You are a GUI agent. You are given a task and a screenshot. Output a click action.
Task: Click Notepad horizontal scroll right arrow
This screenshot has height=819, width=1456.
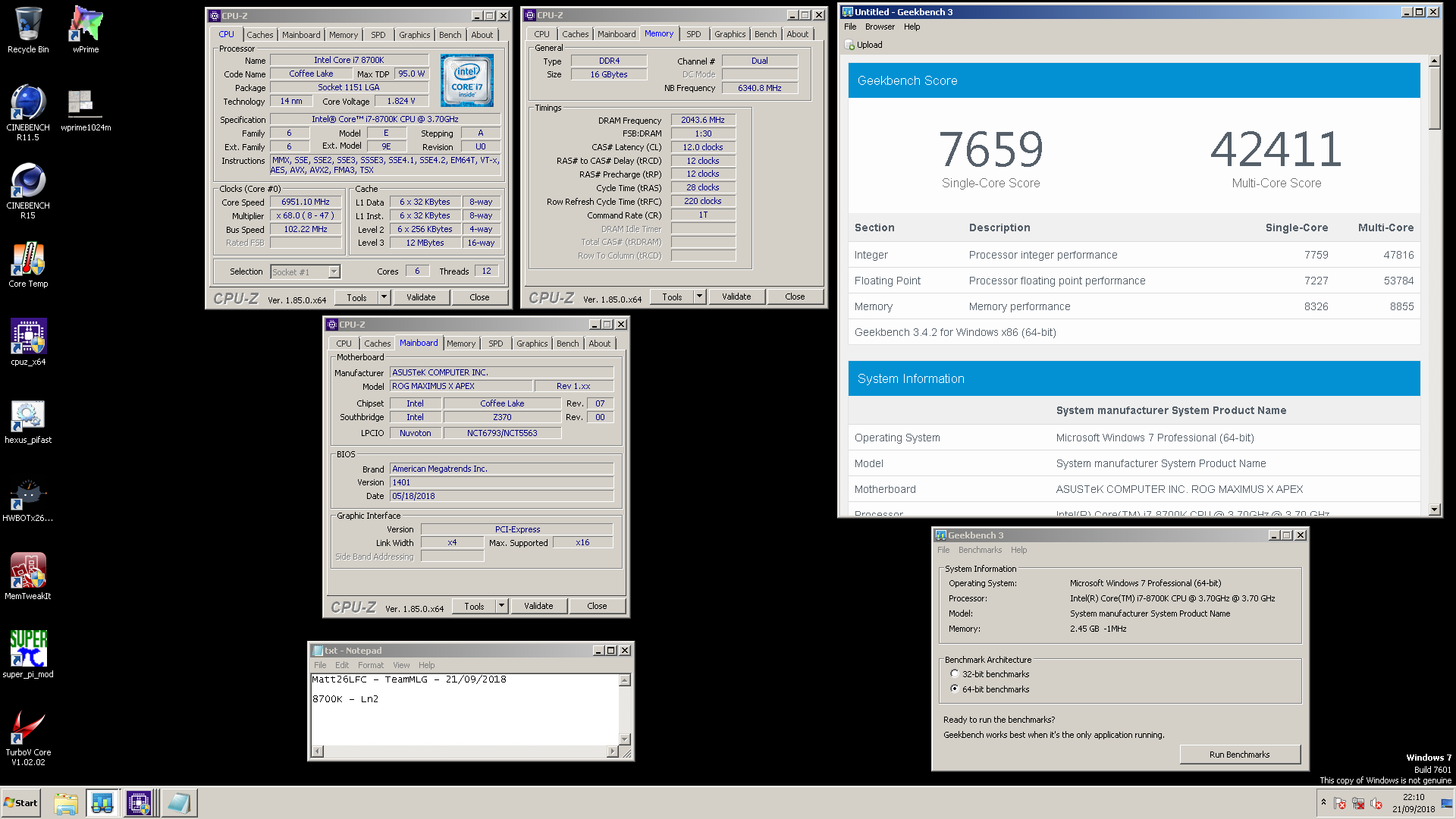tap(612, 752)
